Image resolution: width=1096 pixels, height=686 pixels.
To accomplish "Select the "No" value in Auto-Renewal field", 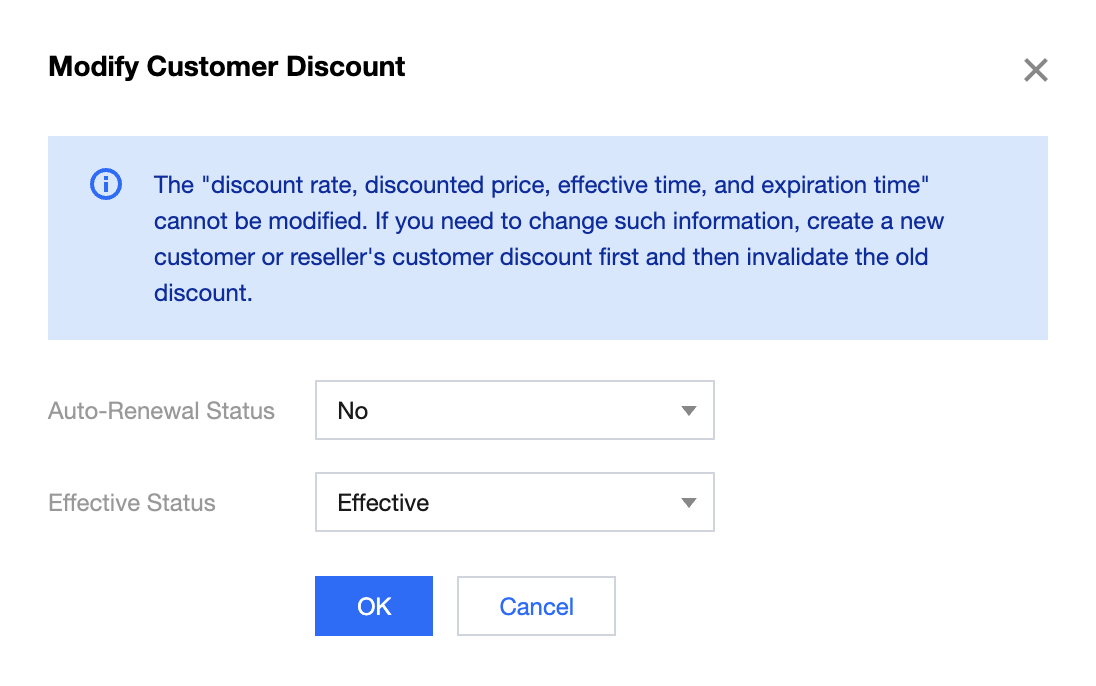I will (x=353, y=410).
